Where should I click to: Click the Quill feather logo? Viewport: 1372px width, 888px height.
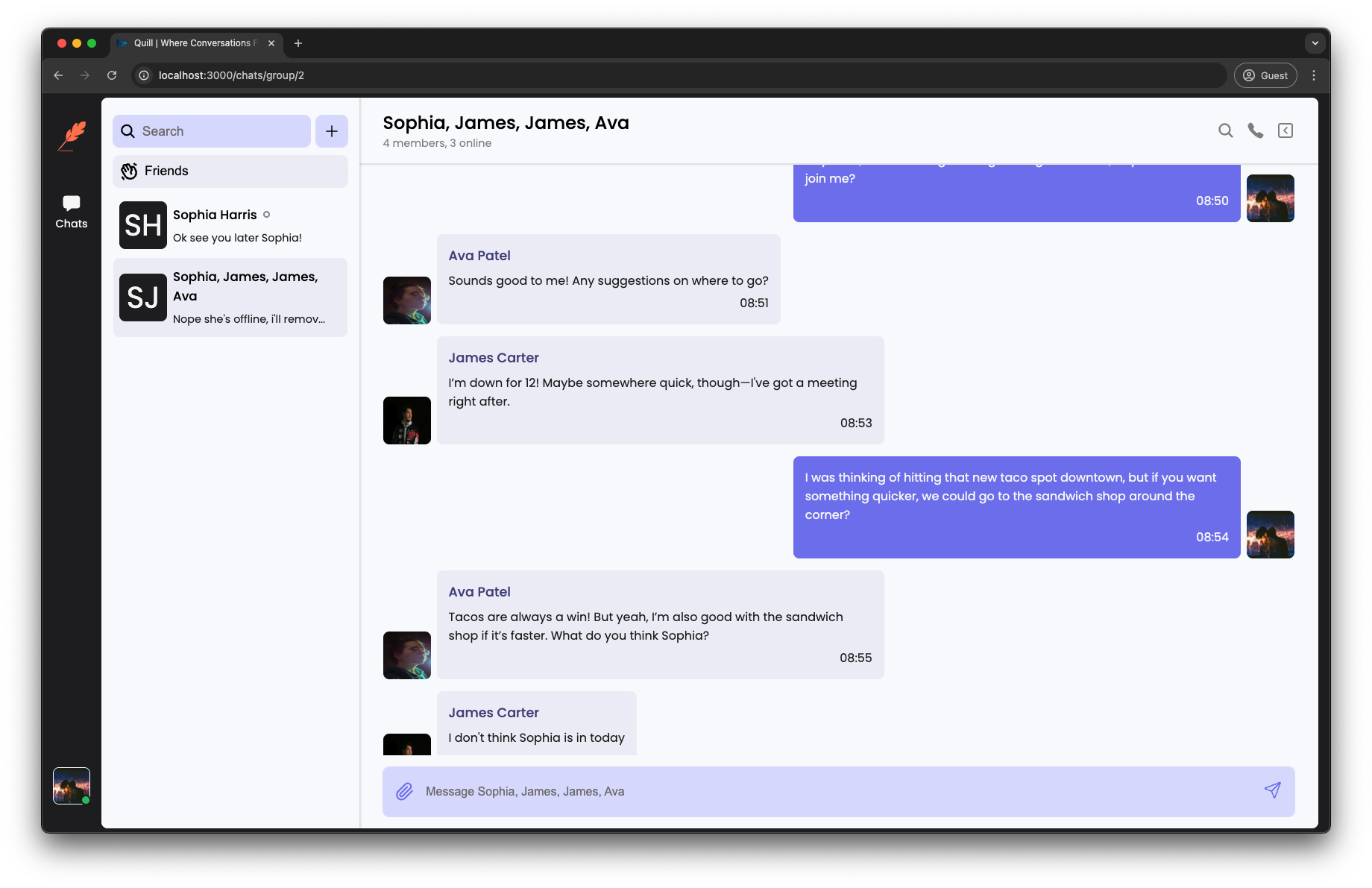72,136
